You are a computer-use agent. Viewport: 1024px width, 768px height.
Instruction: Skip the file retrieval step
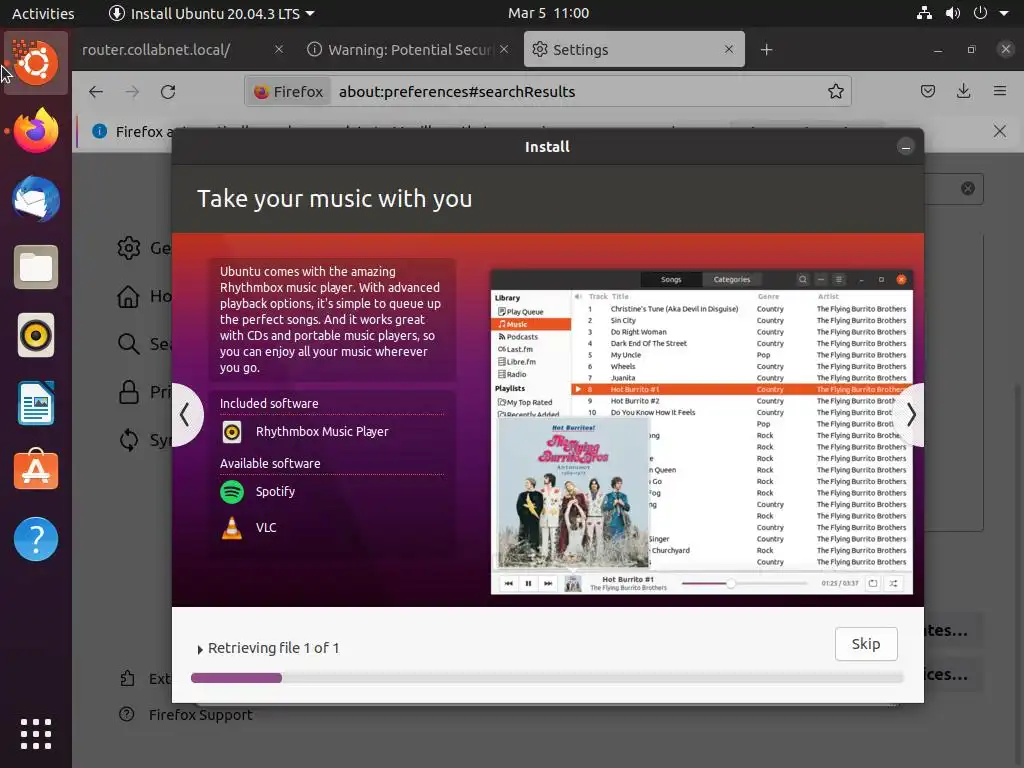(865, 644)
